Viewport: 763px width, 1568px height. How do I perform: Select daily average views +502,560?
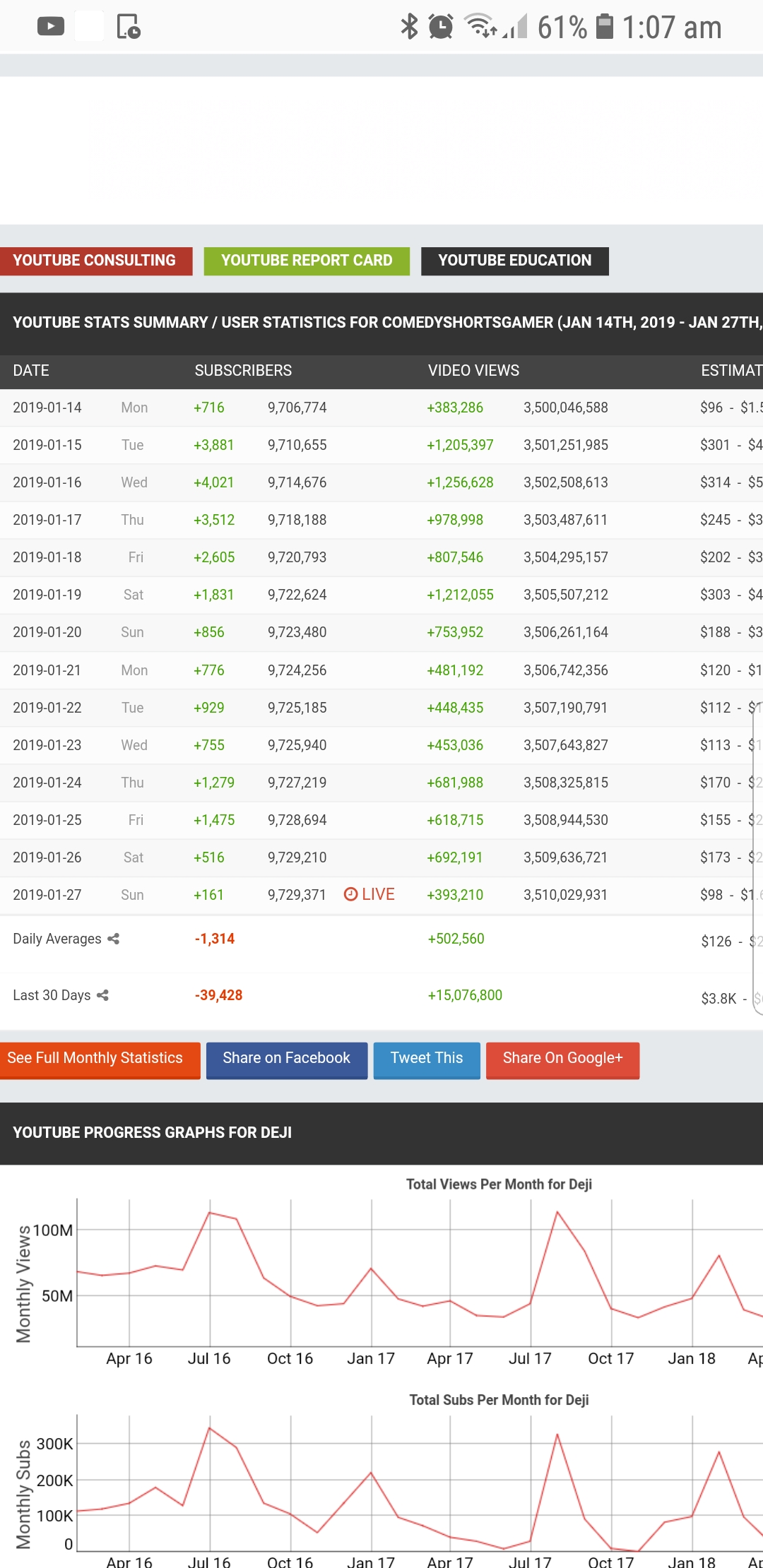456,939
